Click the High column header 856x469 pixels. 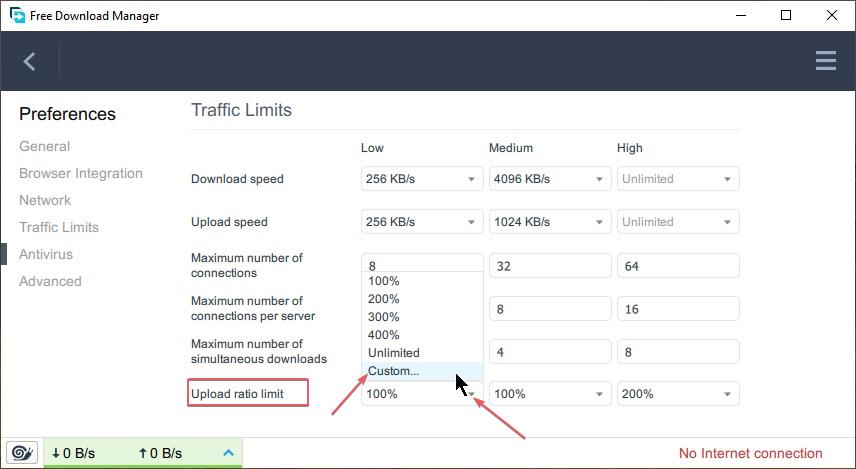click(629, 148)
